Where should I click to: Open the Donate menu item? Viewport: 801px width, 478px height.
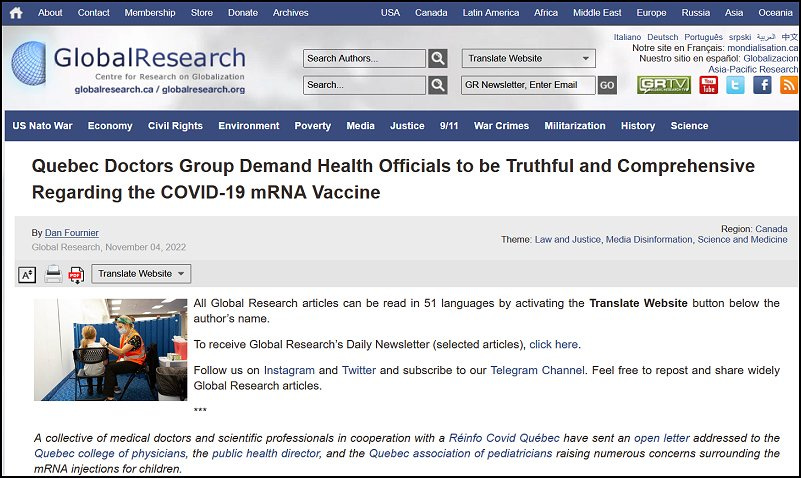click(x=243, y=13)
